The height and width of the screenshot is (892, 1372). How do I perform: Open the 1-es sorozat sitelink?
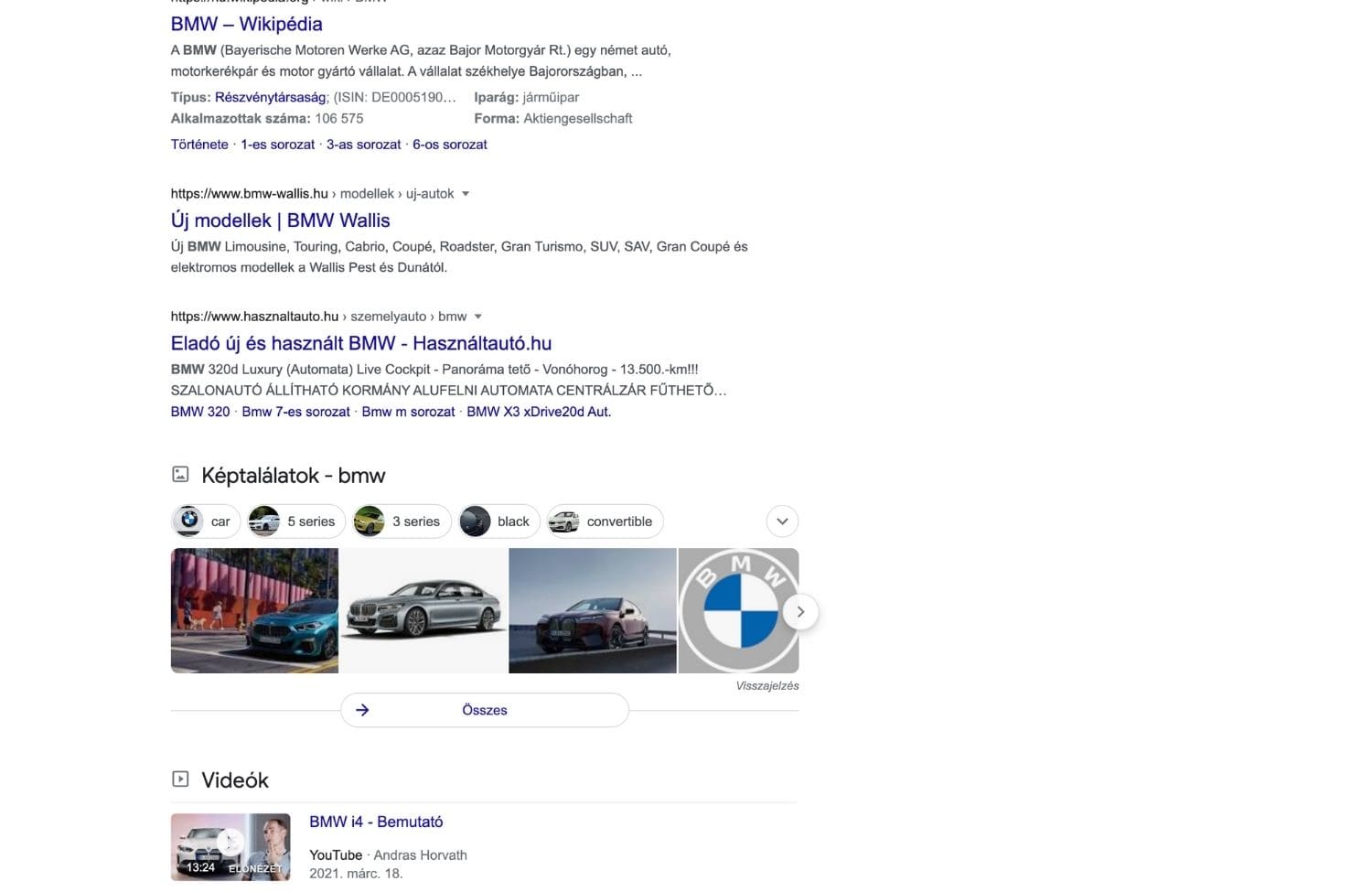pyautogui.click(x=277, y=145)
